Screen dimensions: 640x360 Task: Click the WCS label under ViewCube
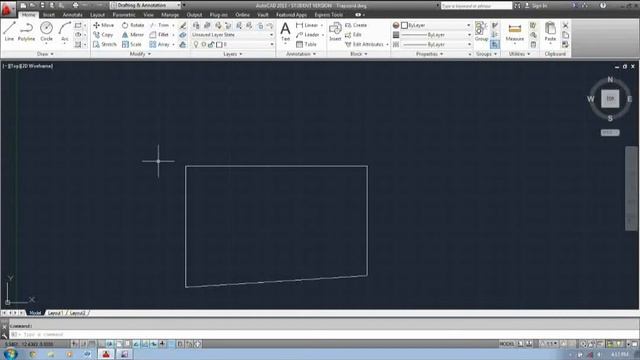tap(610, 133)
